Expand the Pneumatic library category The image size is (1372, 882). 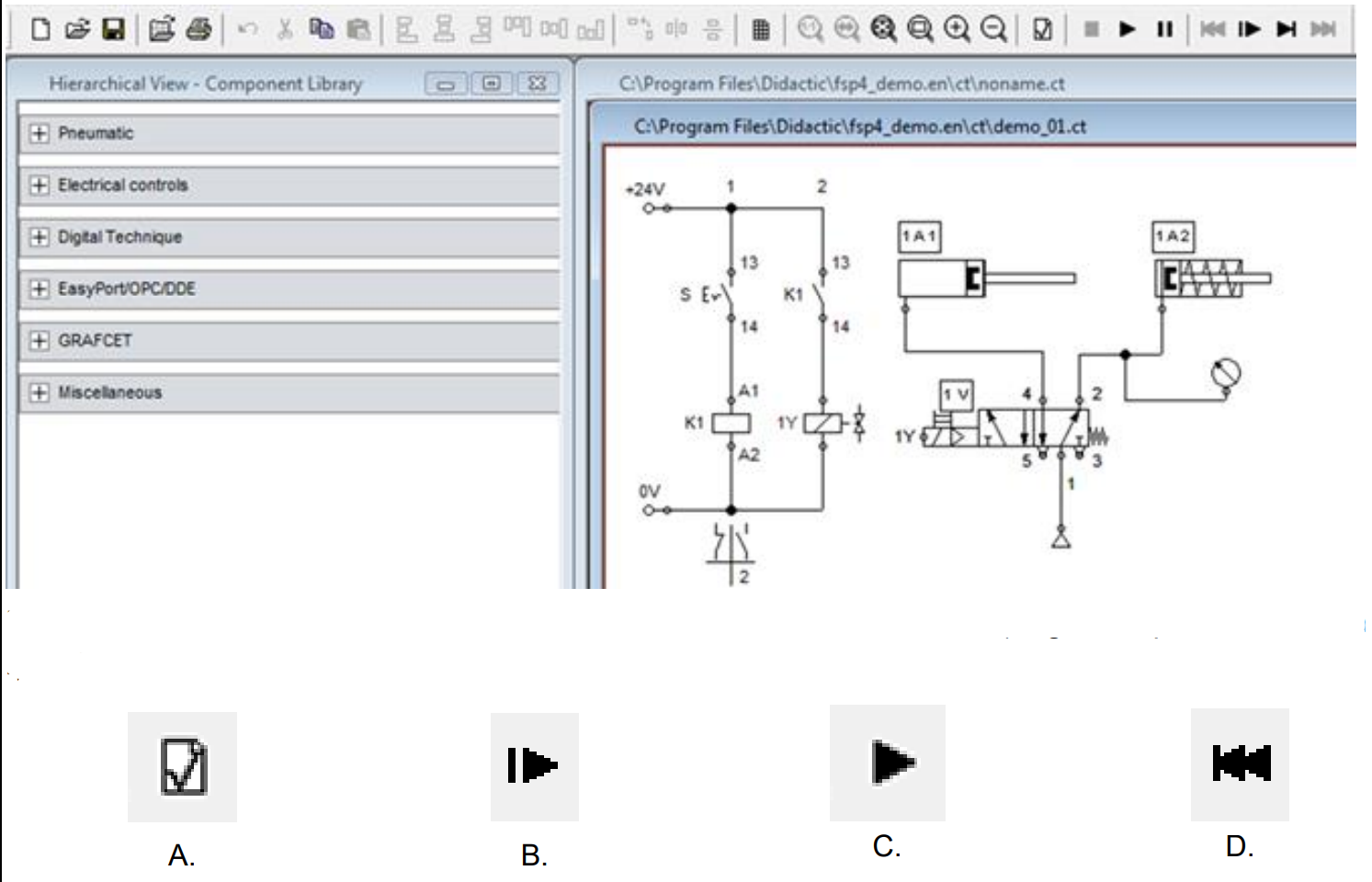tap(39, 133)
